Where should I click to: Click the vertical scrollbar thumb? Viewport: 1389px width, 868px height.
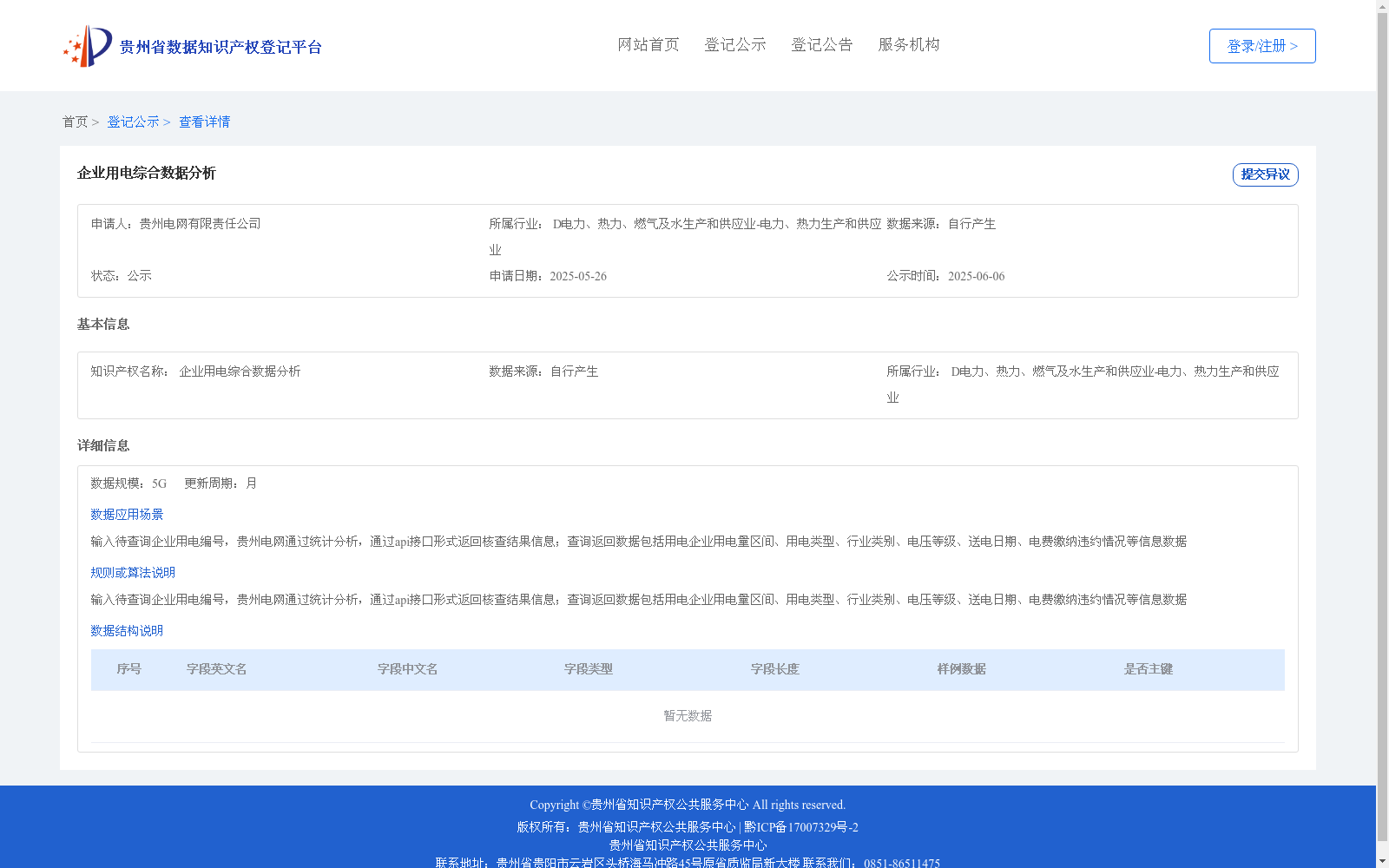coord(1383,427)
